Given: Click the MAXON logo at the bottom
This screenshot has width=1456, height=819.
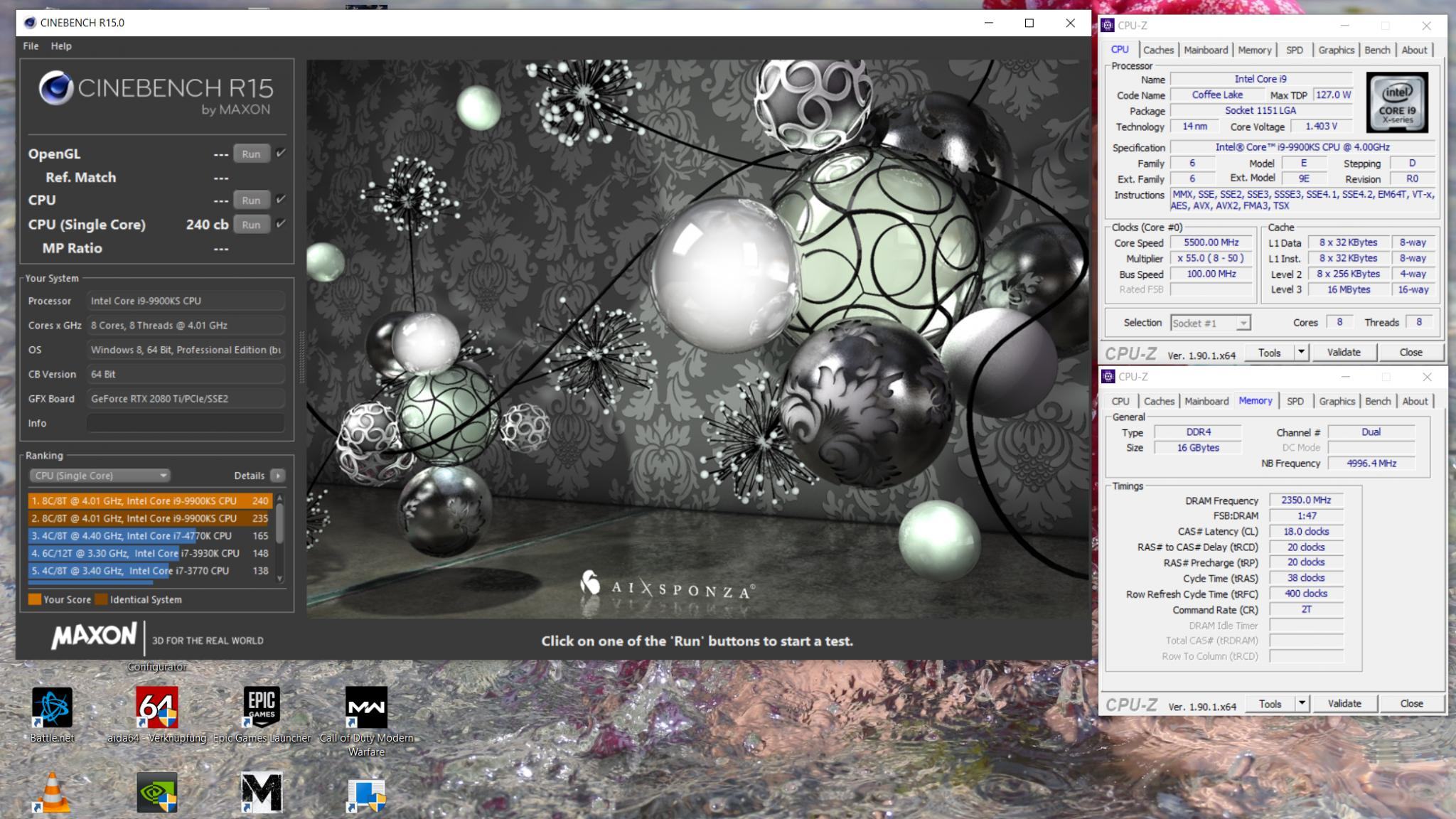Looking at the screenshot, I should [93, 635].
